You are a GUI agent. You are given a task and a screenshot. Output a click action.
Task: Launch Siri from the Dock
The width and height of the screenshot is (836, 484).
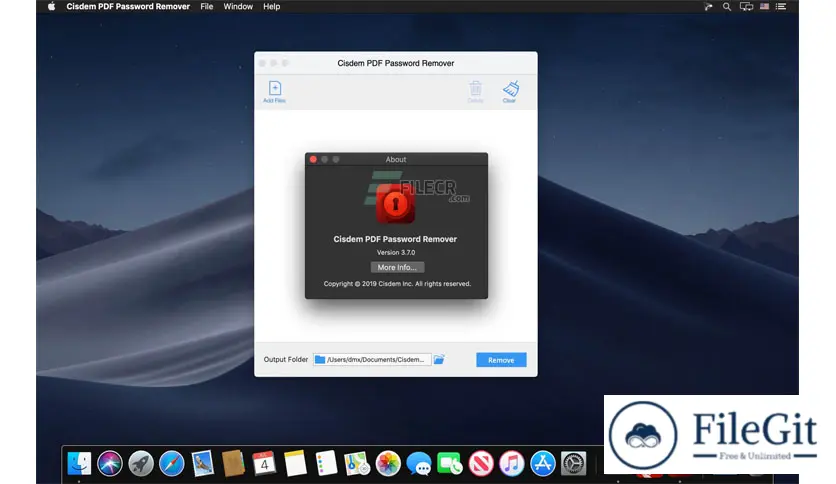110,463
